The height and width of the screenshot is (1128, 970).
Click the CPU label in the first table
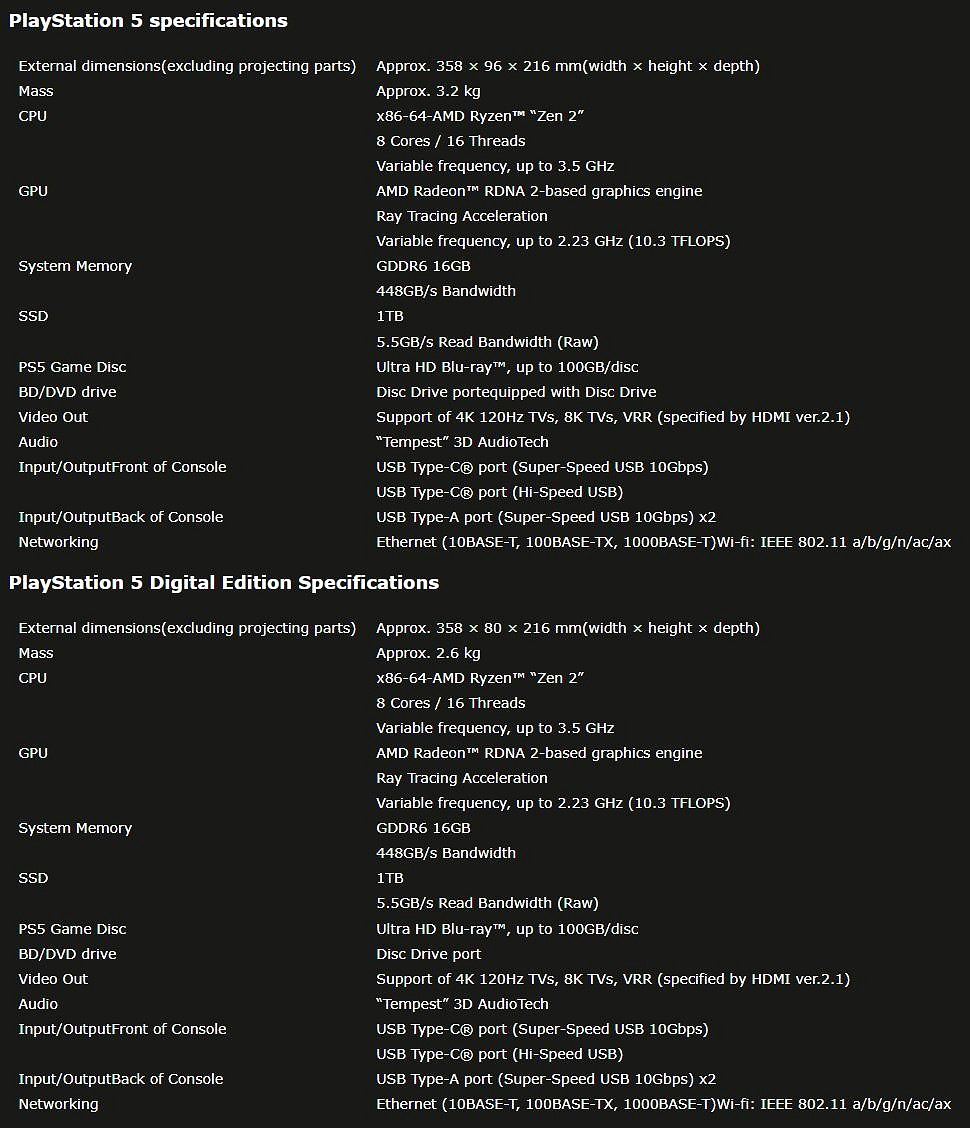point(33,116)
